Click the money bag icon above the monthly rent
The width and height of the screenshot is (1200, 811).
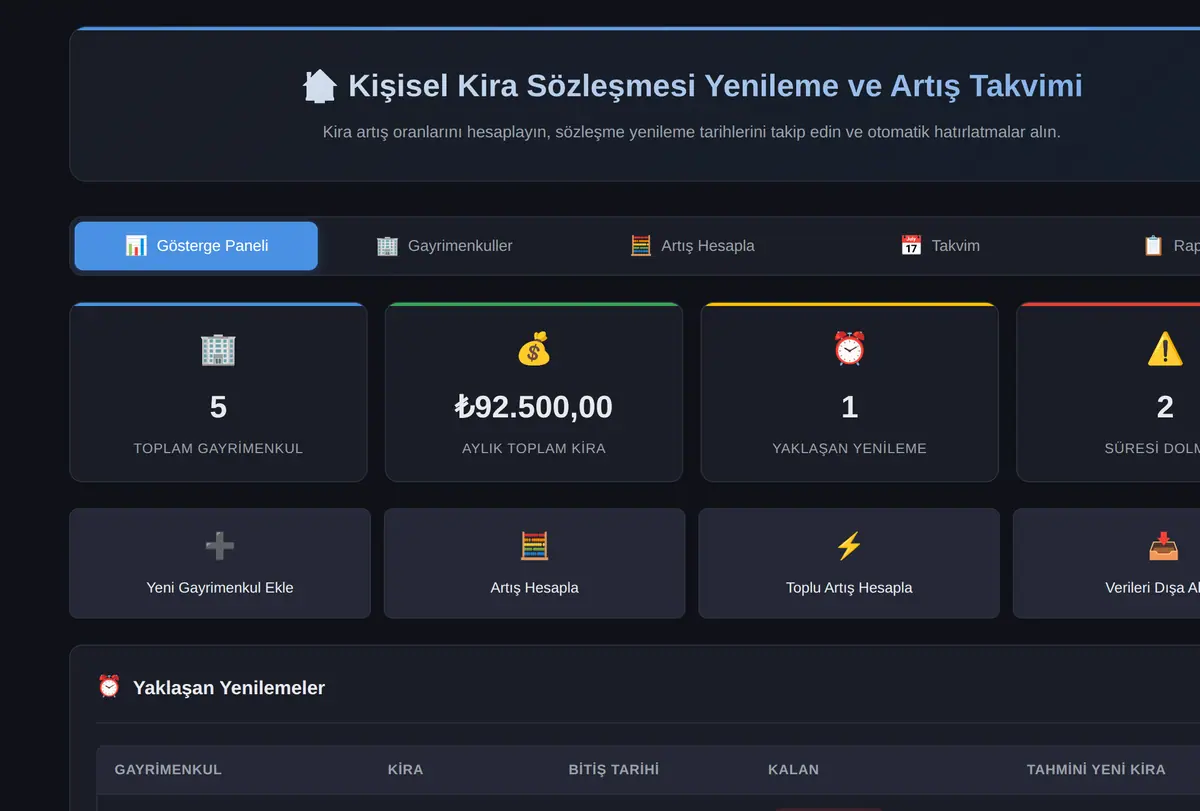tap(534, 349)
